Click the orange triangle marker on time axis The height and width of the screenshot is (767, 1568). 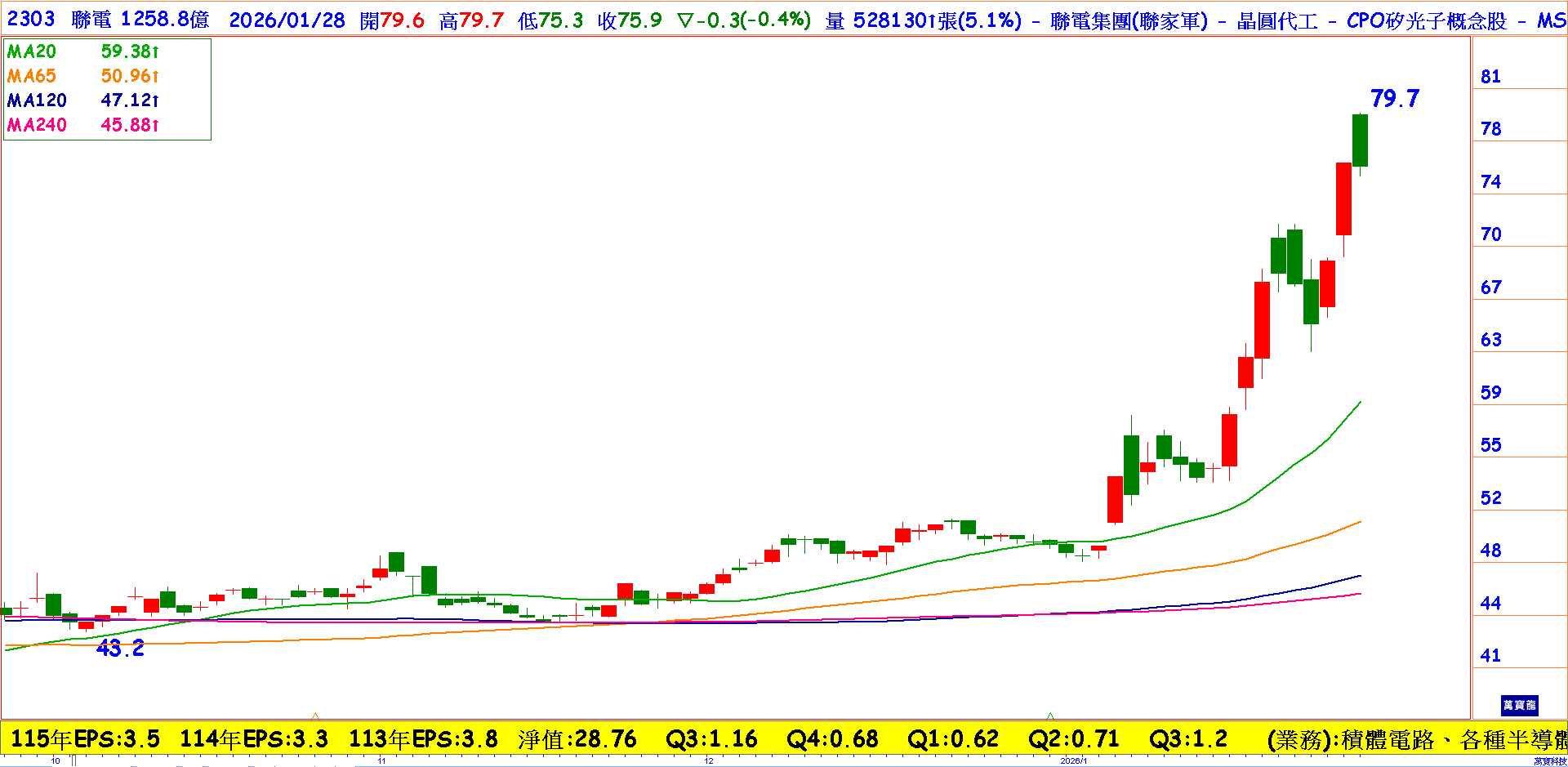[x=315, y=716]
